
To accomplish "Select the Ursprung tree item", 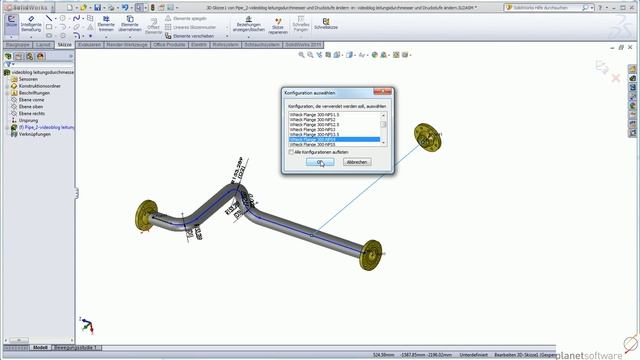I will pyautogui.click(x=28, y=120).
